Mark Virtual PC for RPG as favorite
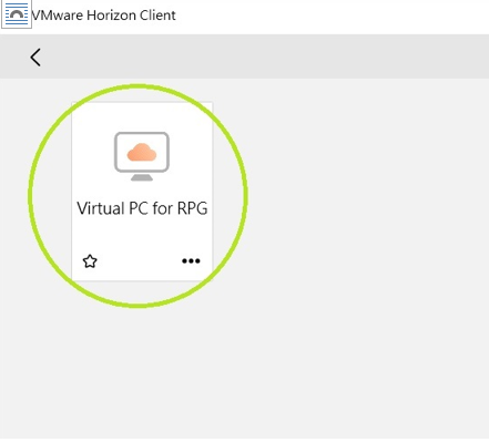Image resolution: width=490 pixels, height=442 pixels. click(x=90, y=261)
